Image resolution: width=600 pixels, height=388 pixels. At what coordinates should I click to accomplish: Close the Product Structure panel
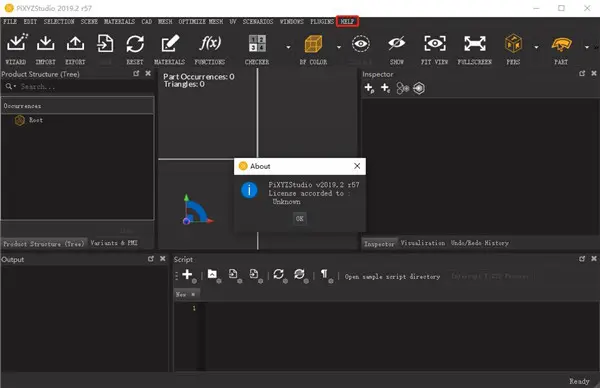148,73
